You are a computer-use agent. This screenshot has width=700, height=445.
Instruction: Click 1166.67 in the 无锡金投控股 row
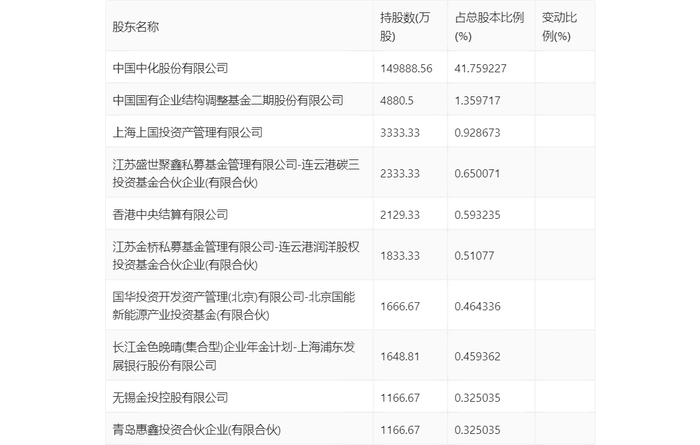click(400, 397)
